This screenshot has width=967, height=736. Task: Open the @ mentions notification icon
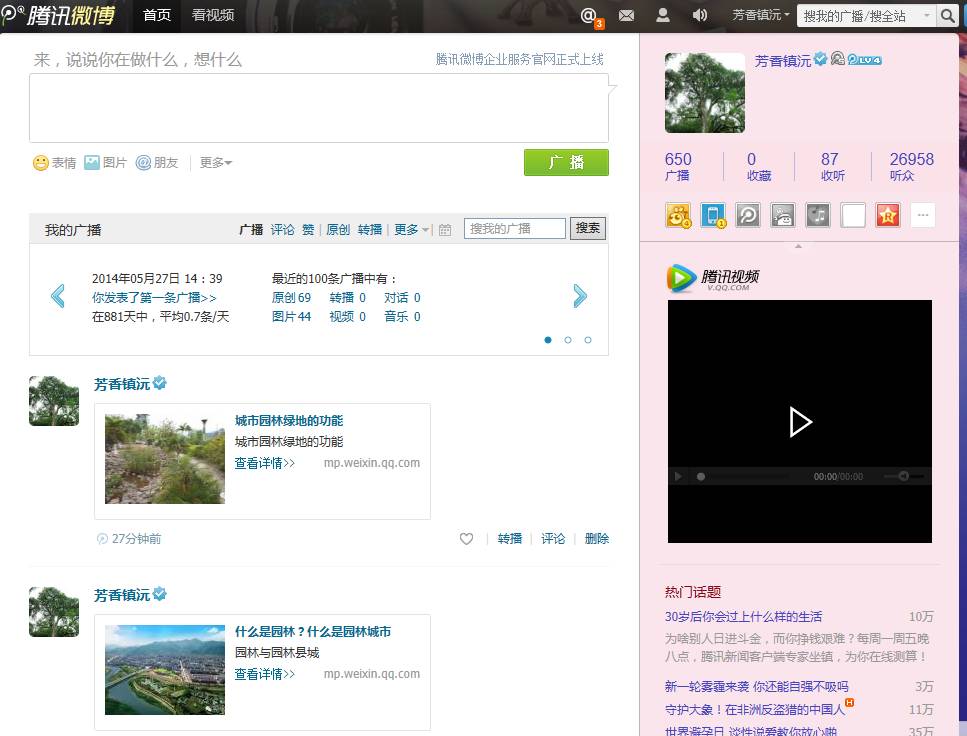pos(591,15)
